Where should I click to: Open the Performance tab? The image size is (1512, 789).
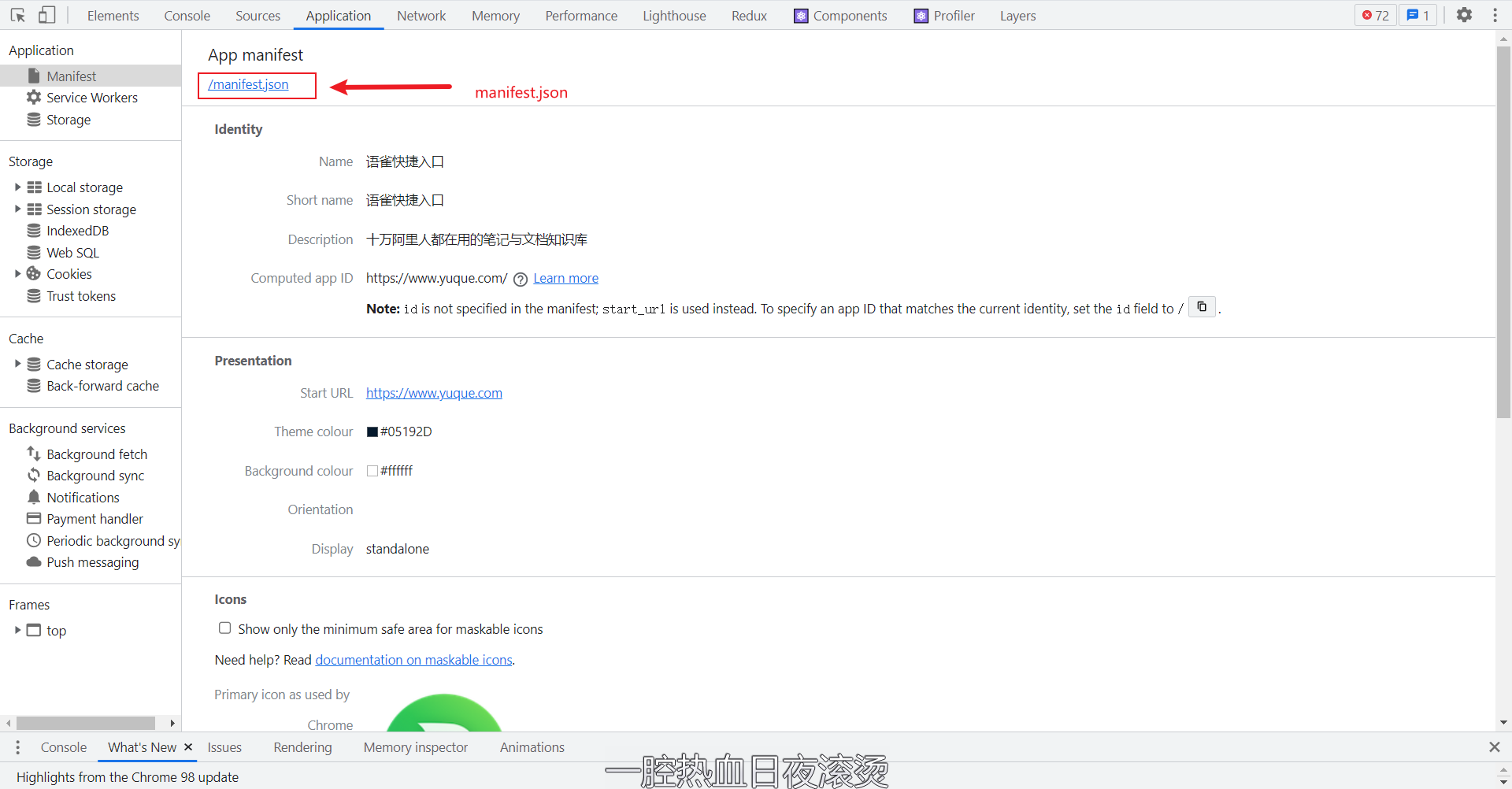[581, 16]
